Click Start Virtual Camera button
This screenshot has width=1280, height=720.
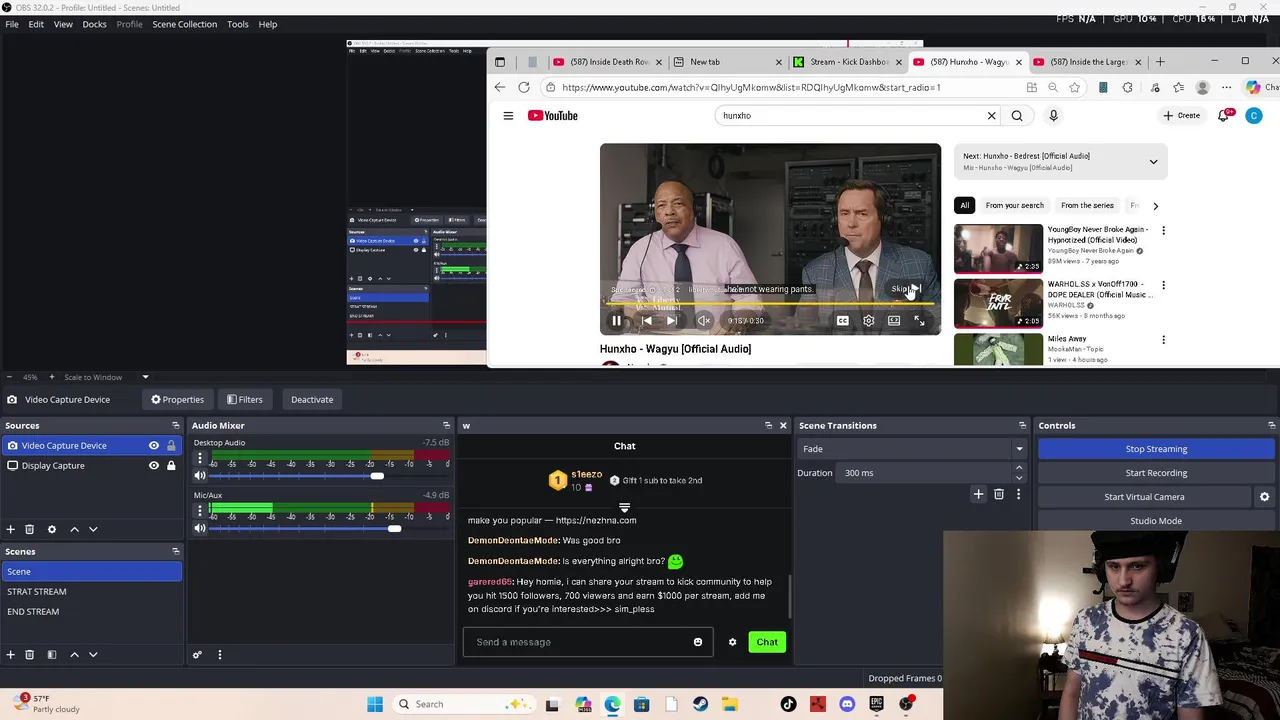(1144, 497)
